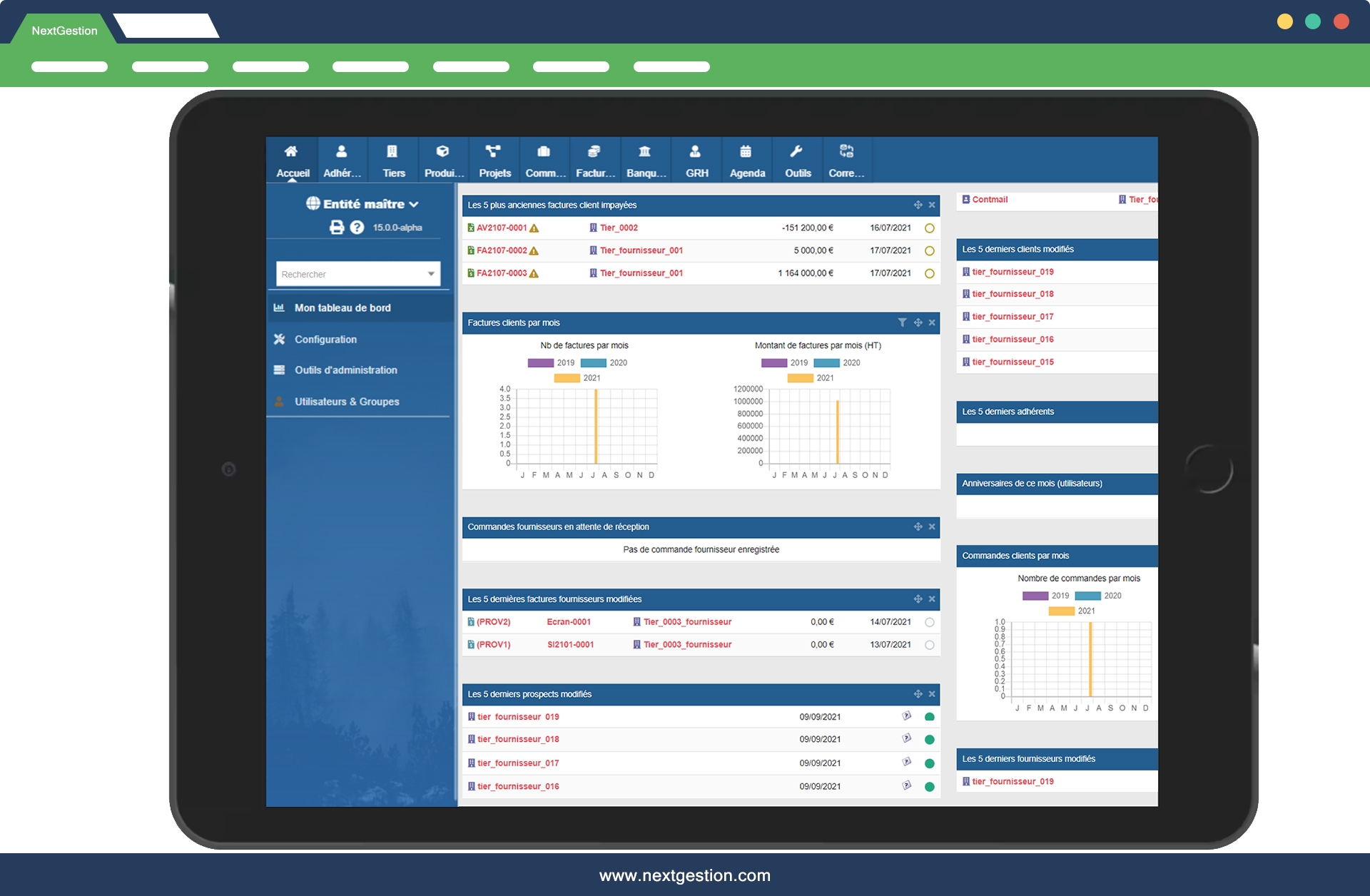Open tier_fournisseur_016 in derniers clients modifiés

pyautogui.click(x=1013, y=340)
